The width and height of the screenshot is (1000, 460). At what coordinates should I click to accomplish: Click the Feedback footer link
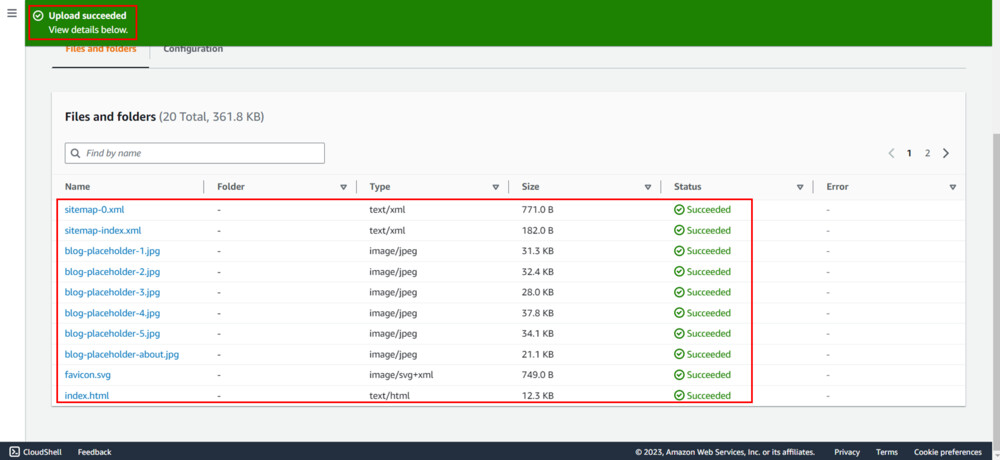pos(94,452)
